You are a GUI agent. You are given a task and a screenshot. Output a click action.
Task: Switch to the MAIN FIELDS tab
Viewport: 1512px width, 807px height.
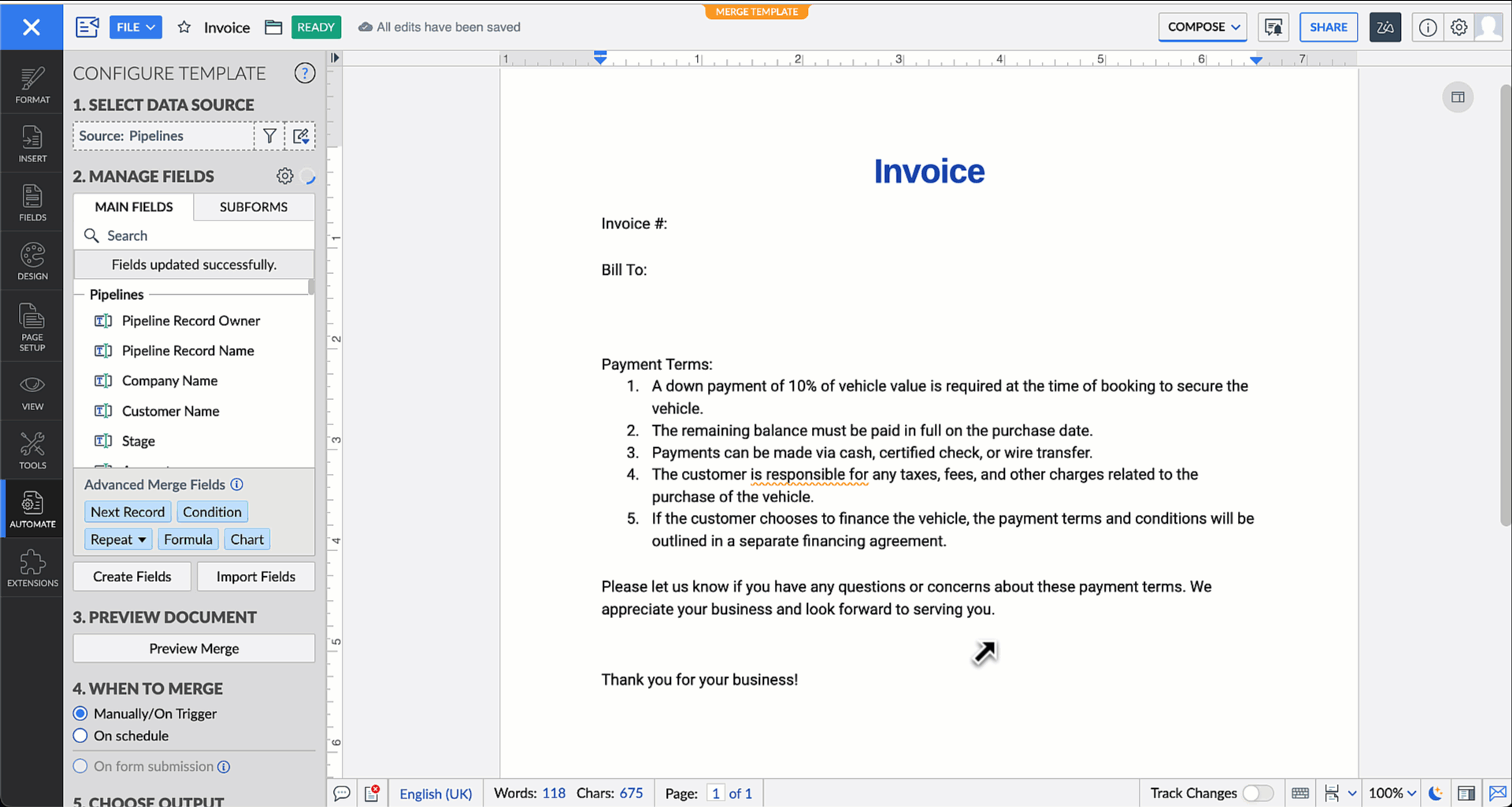pyautogui.click(x=134, y=207)
